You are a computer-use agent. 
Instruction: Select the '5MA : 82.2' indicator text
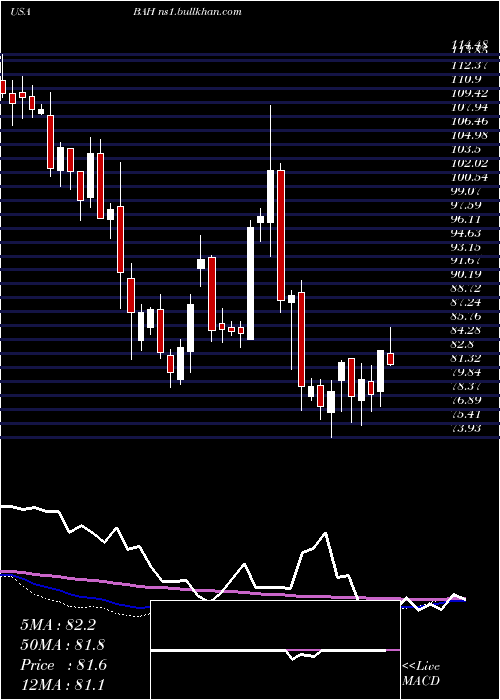tap(58, 625)
